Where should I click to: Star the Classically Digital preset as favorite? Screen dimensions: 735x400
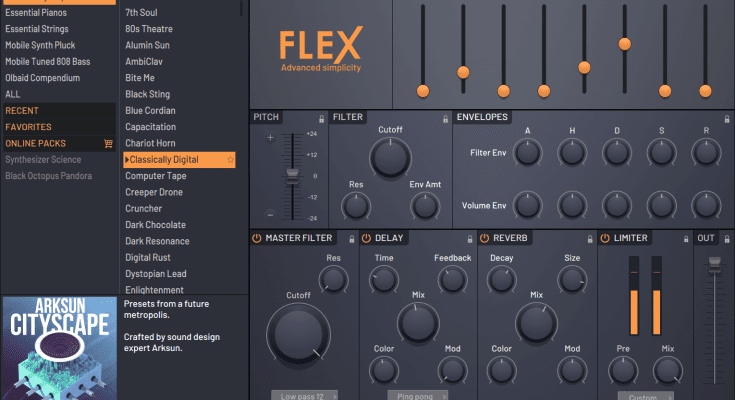click(230, 160)
